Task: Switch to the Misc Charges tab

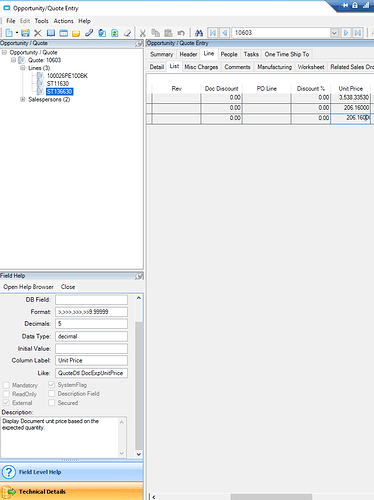Action: [201, 67]
